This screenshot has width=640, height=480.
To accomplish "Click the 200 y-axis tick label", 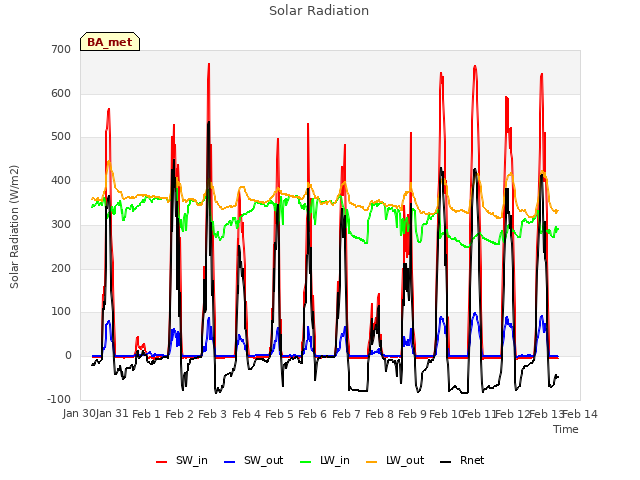I will click(61, 268).
